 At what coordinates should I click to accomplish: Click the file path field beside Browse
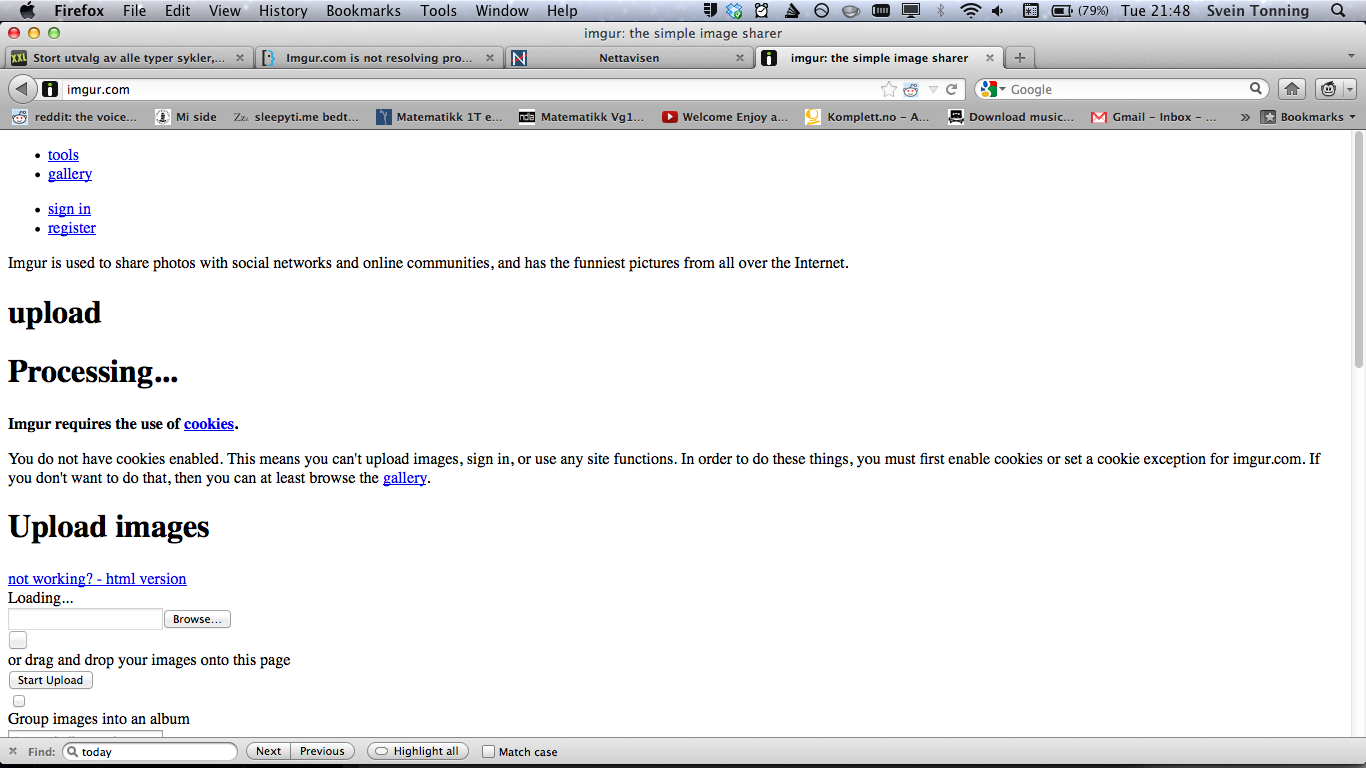pyautogui.click(x=85, y=619)
